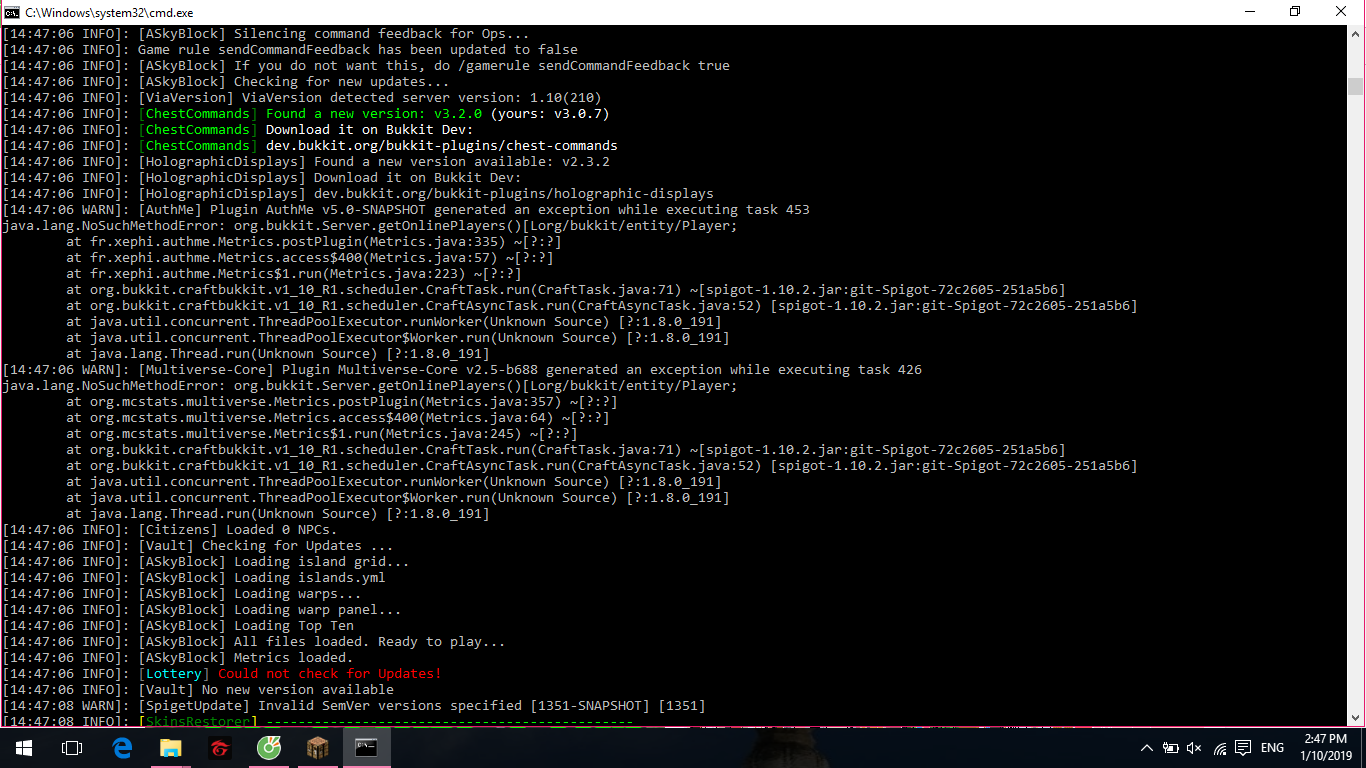Close the cmd.exe console window

pos(1341,12)
